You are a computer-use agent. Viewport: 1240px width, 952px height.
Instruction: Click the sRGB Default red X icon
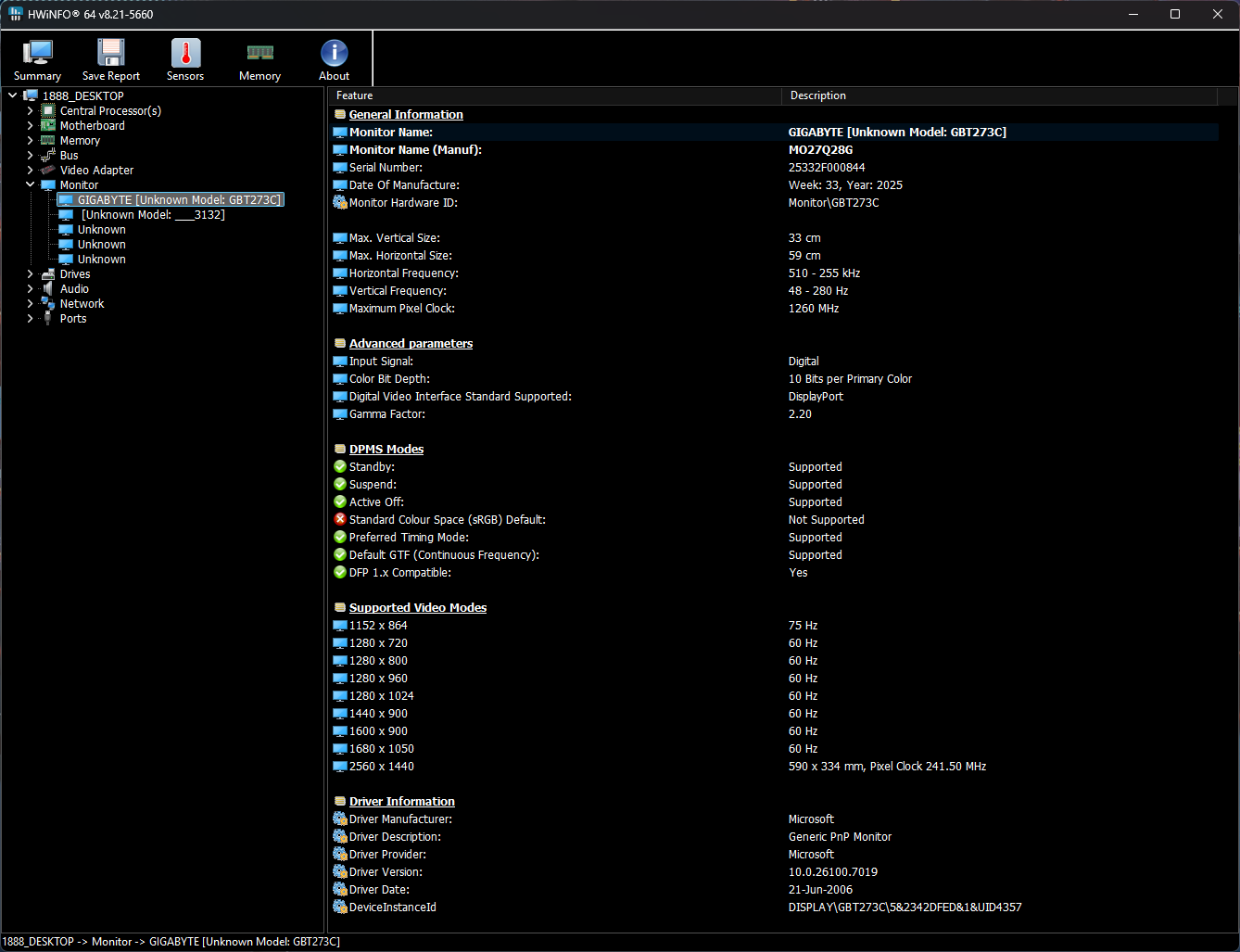tap(340, 519)
